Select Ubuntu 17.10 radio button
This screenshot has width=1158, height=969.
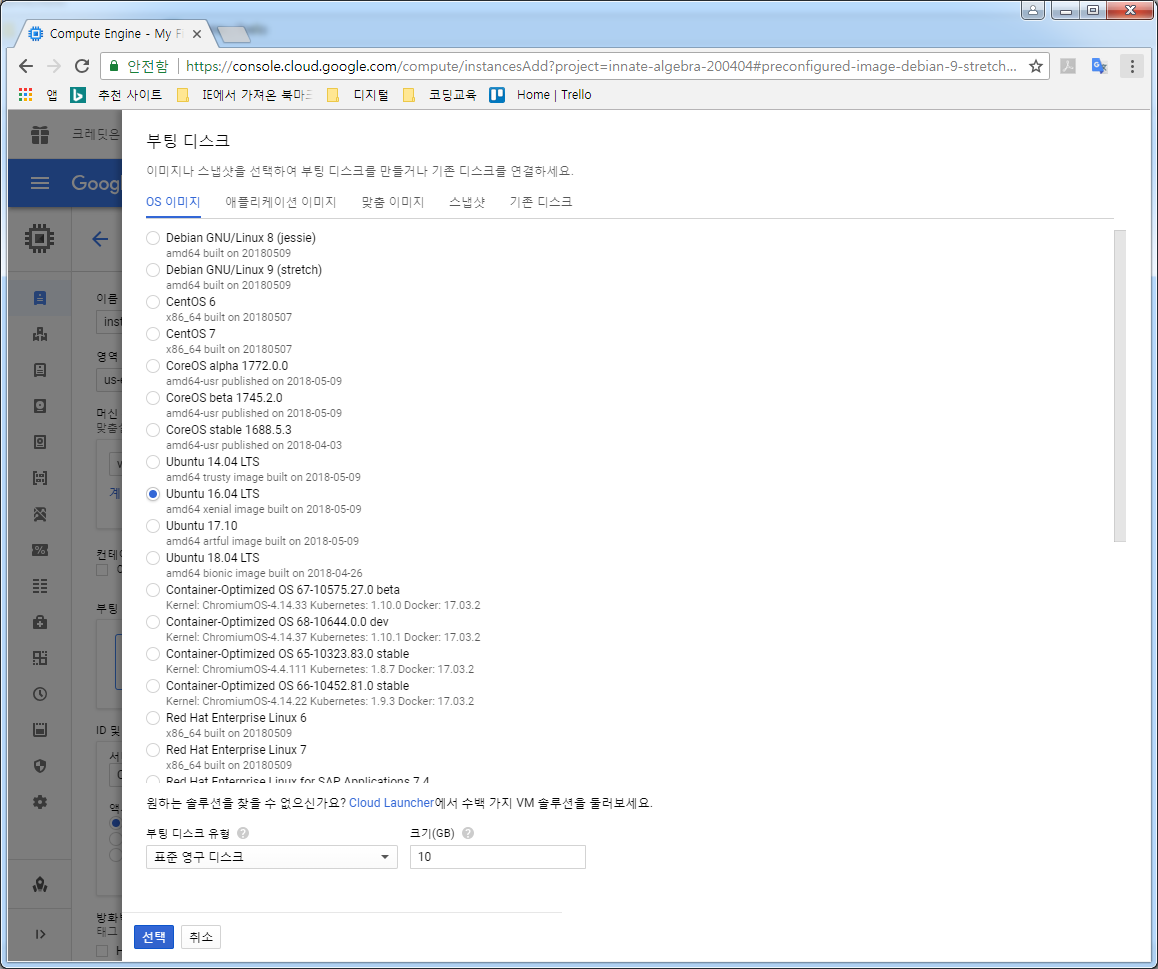pyautogui.click(x=153, y=526)
